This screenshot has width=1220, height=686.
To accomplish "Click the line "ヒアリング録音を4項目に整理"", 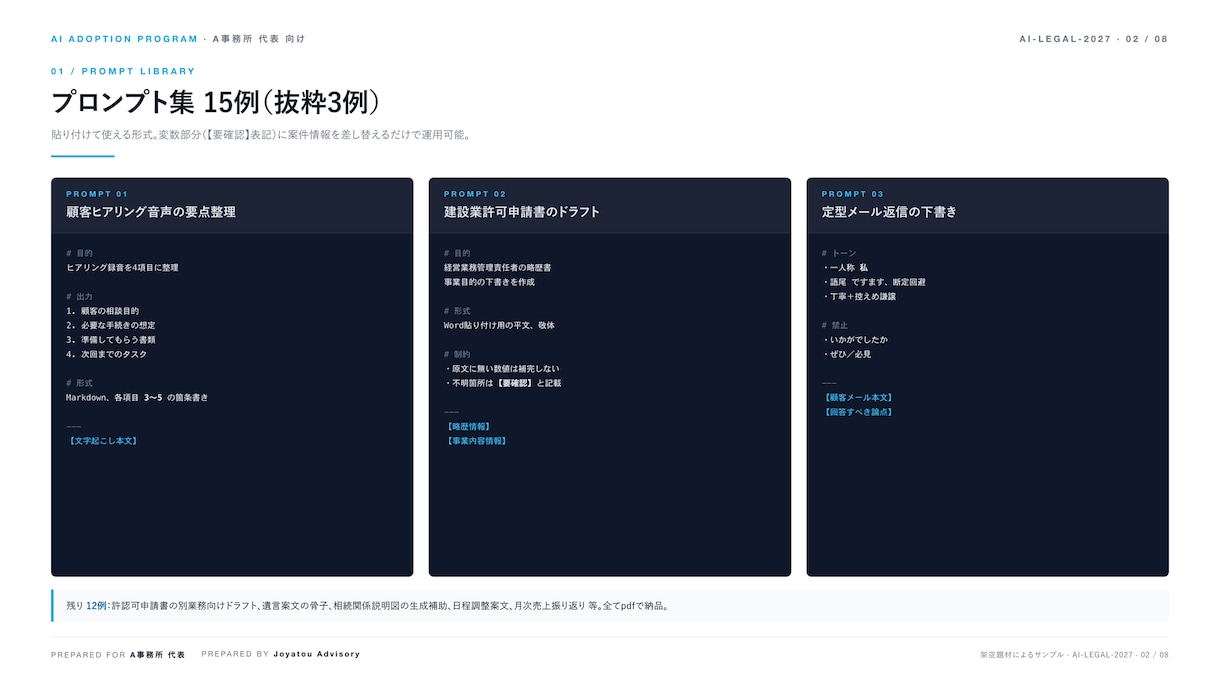I will click(122, 268).
